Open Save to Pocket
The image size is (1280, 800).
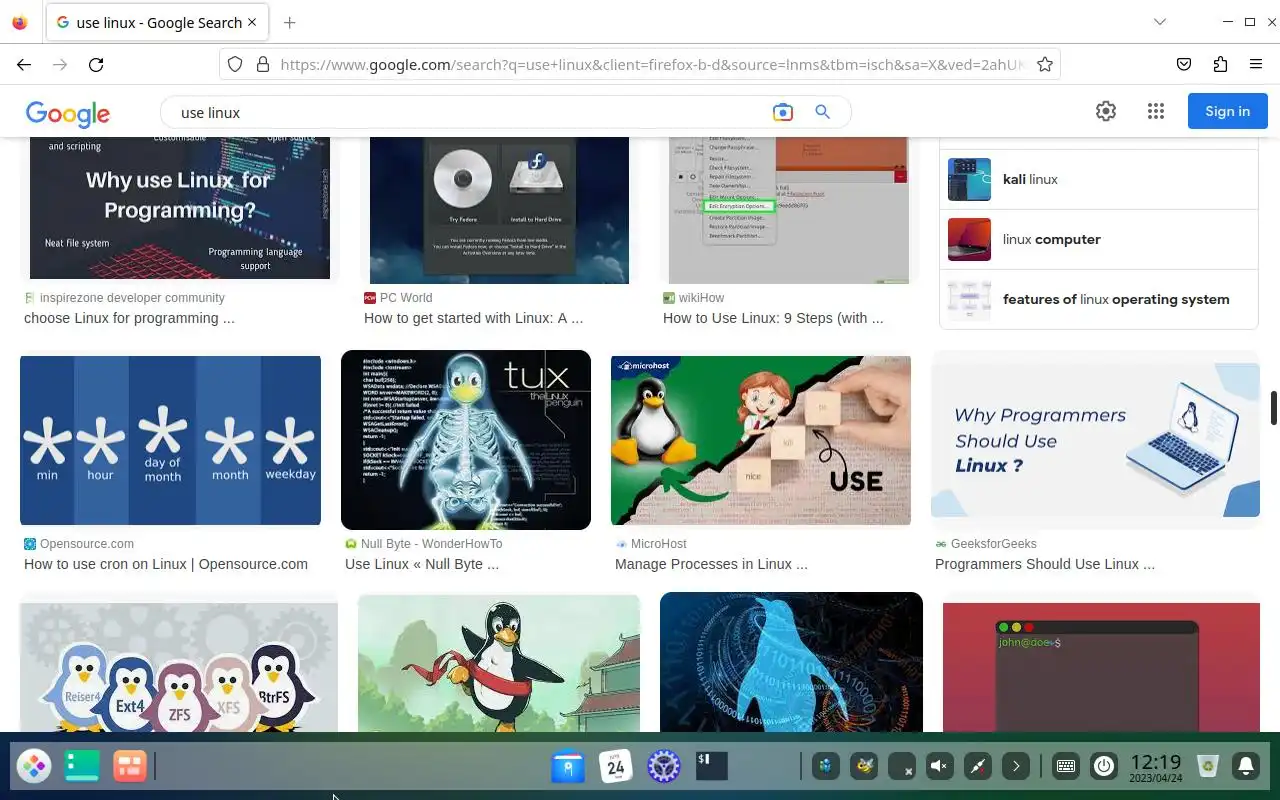[x=1184, y=64]
